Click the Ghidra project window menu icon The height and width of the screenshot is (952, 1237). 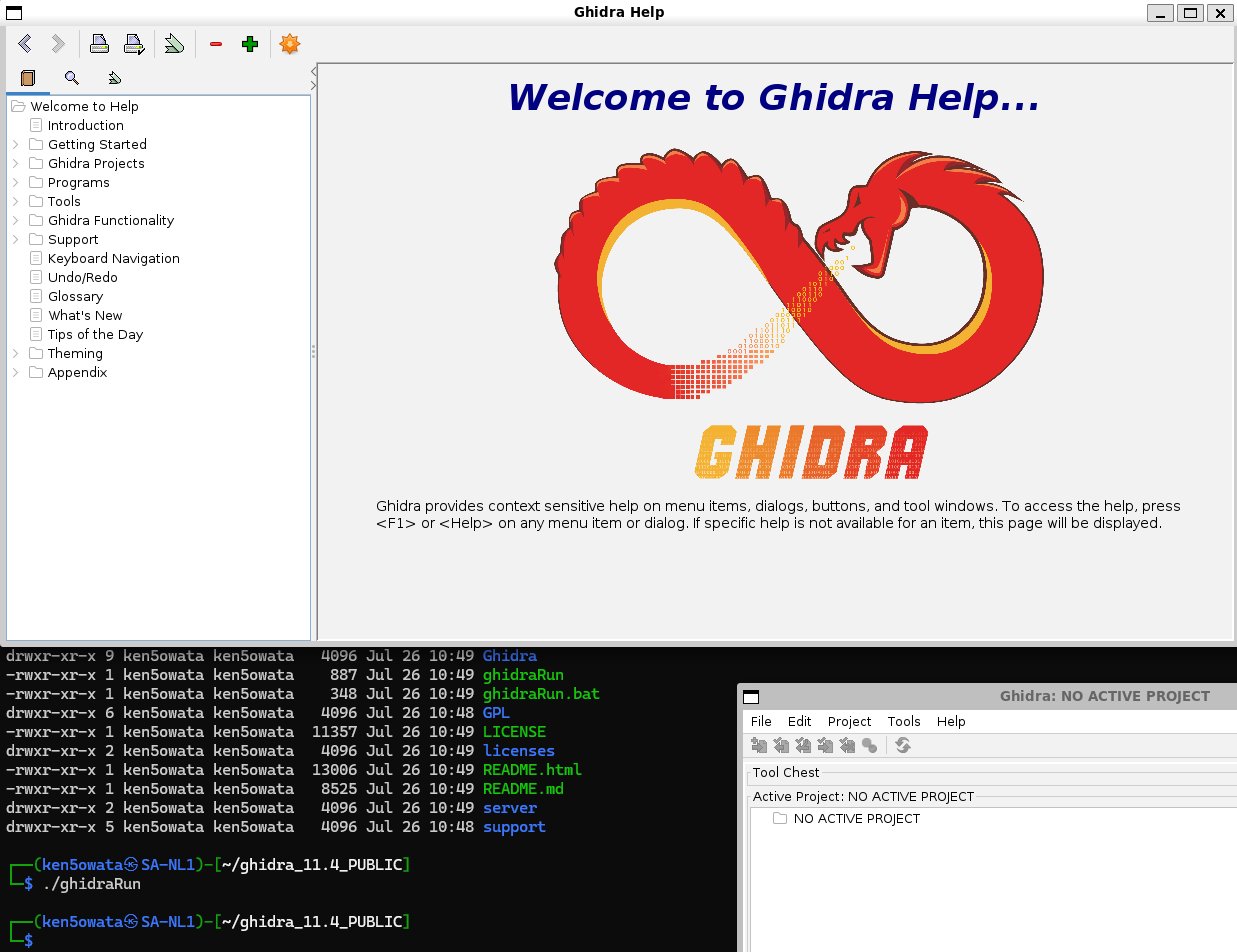click(751, 697)
